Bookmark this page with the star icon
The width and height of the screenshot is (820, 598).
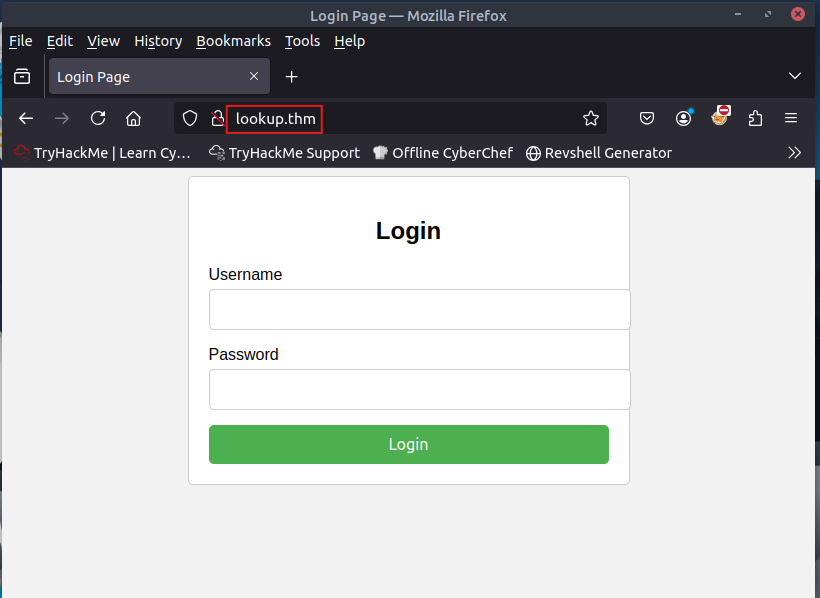point(590,119)
